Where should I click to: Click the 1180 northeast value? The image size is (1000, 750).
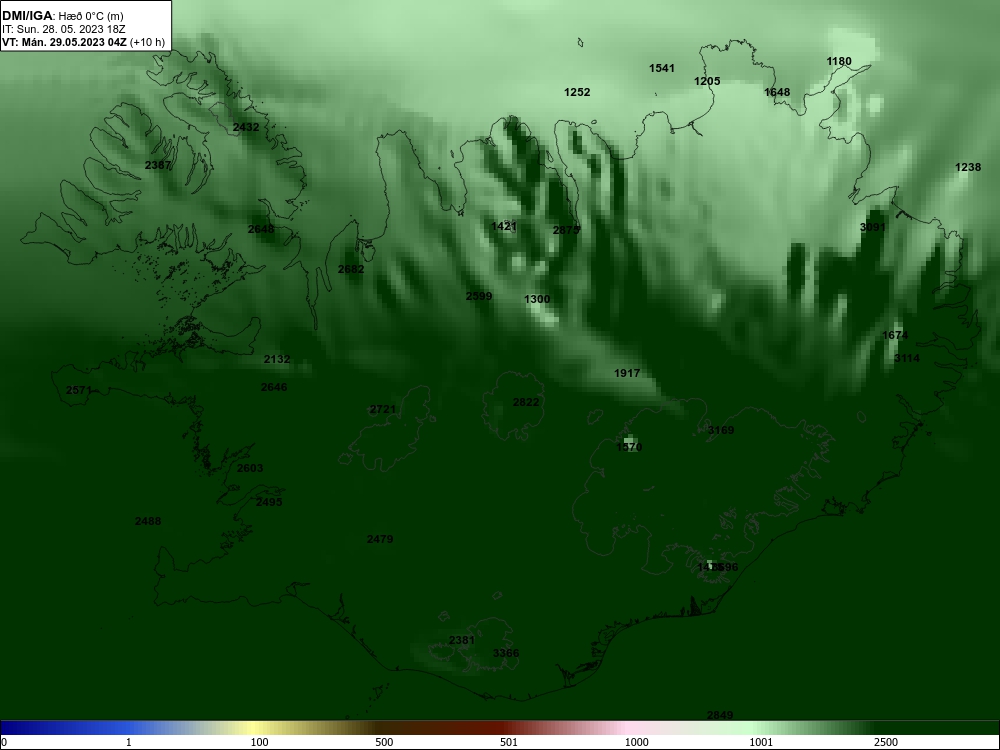839,61
